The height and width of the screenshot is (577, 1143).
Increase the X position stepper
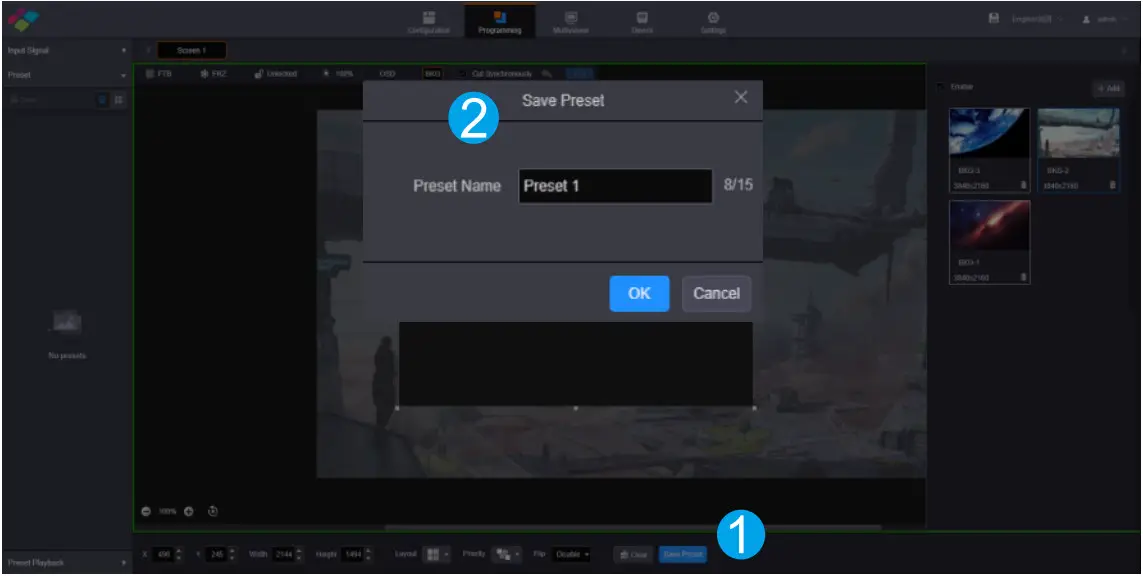pos(179,551)
